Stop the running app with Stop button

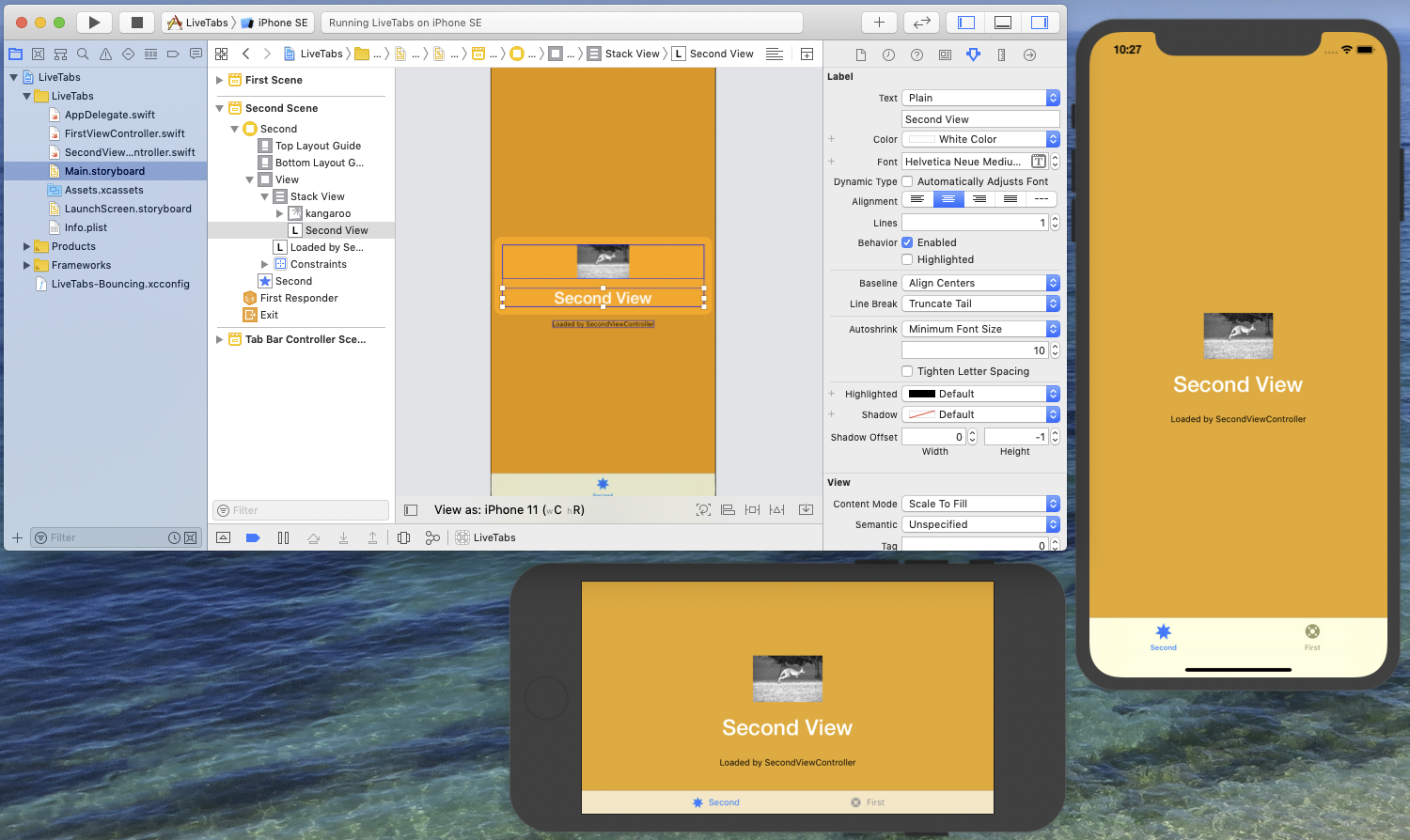(136, 23)
